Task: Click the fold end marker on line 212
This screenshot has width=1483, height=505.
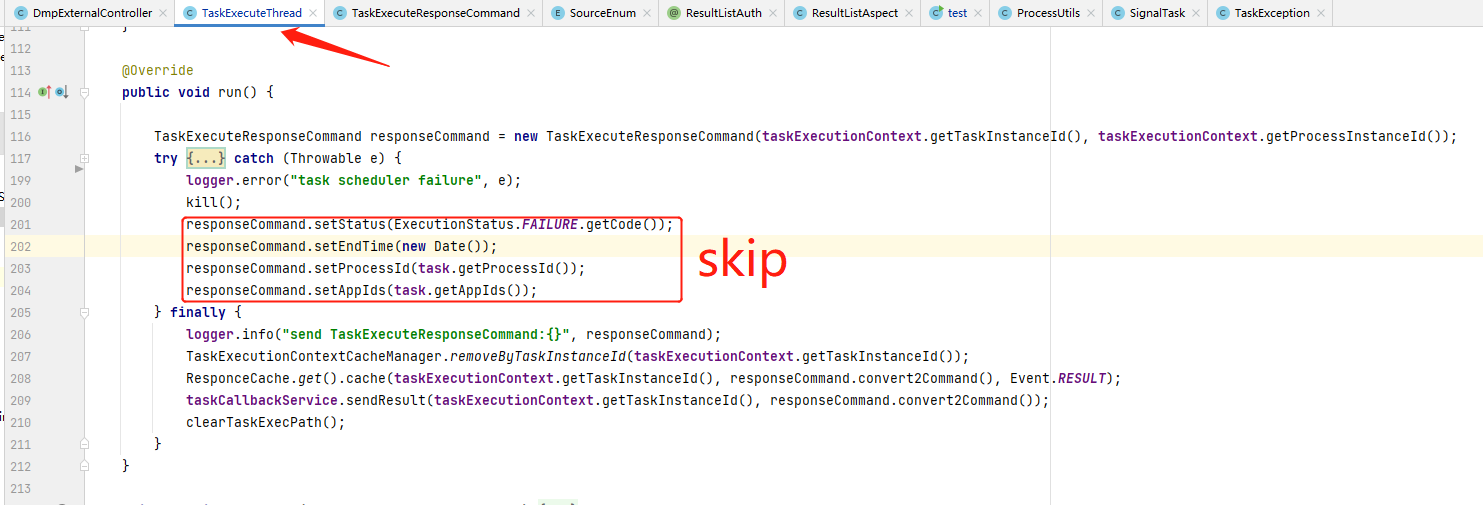Action: point(85,466)
